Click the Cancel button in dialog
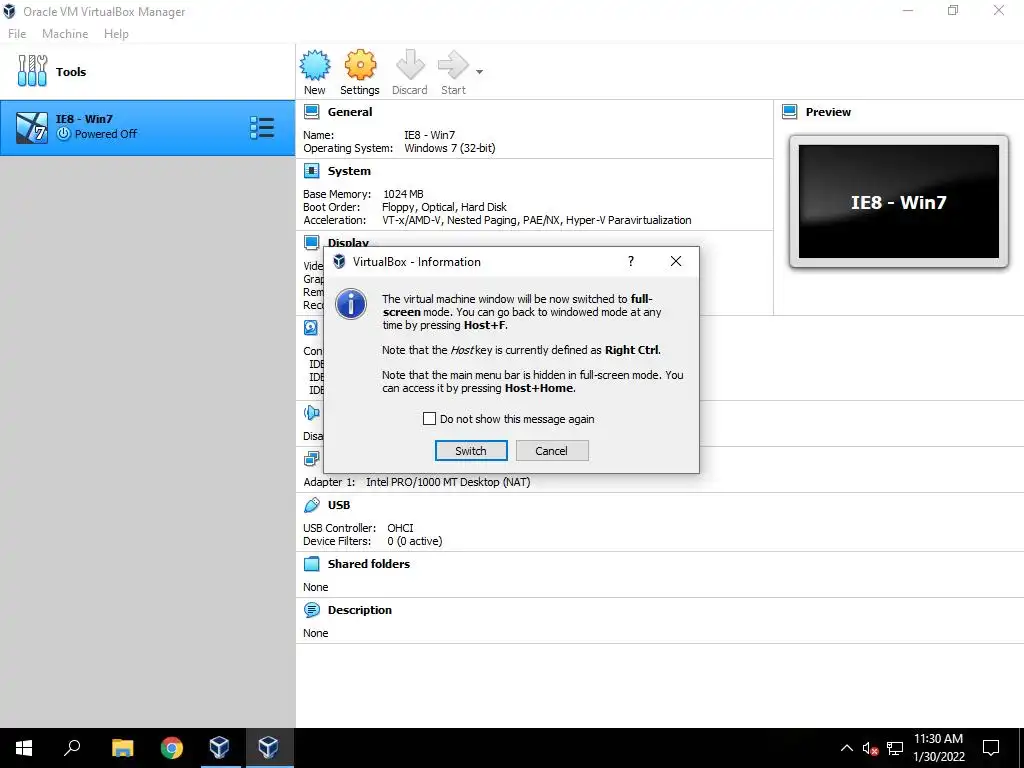1024x768 pixels. [x=552, y=451]
